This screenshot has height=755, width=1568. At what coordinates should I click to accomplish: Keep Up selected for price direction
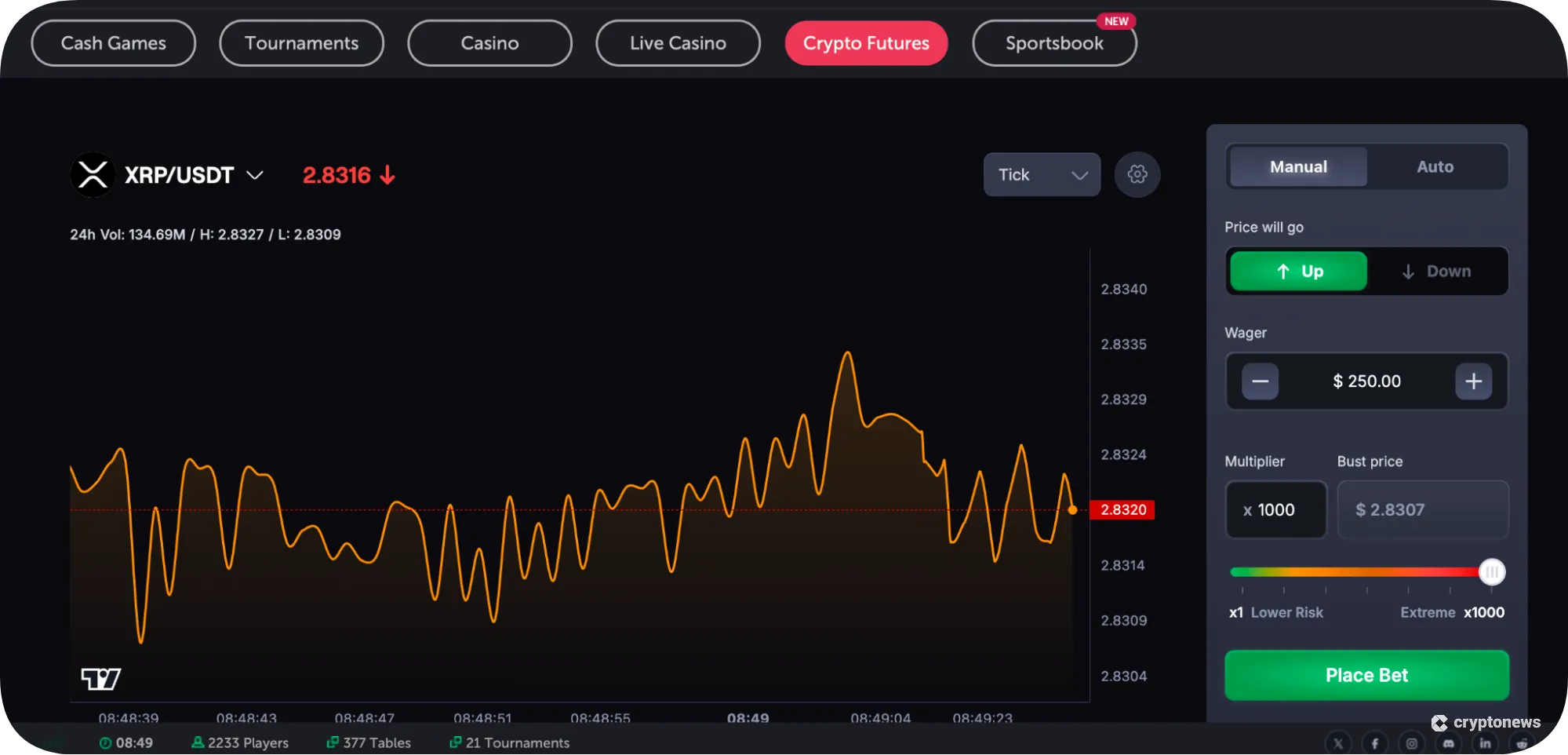1297,271
